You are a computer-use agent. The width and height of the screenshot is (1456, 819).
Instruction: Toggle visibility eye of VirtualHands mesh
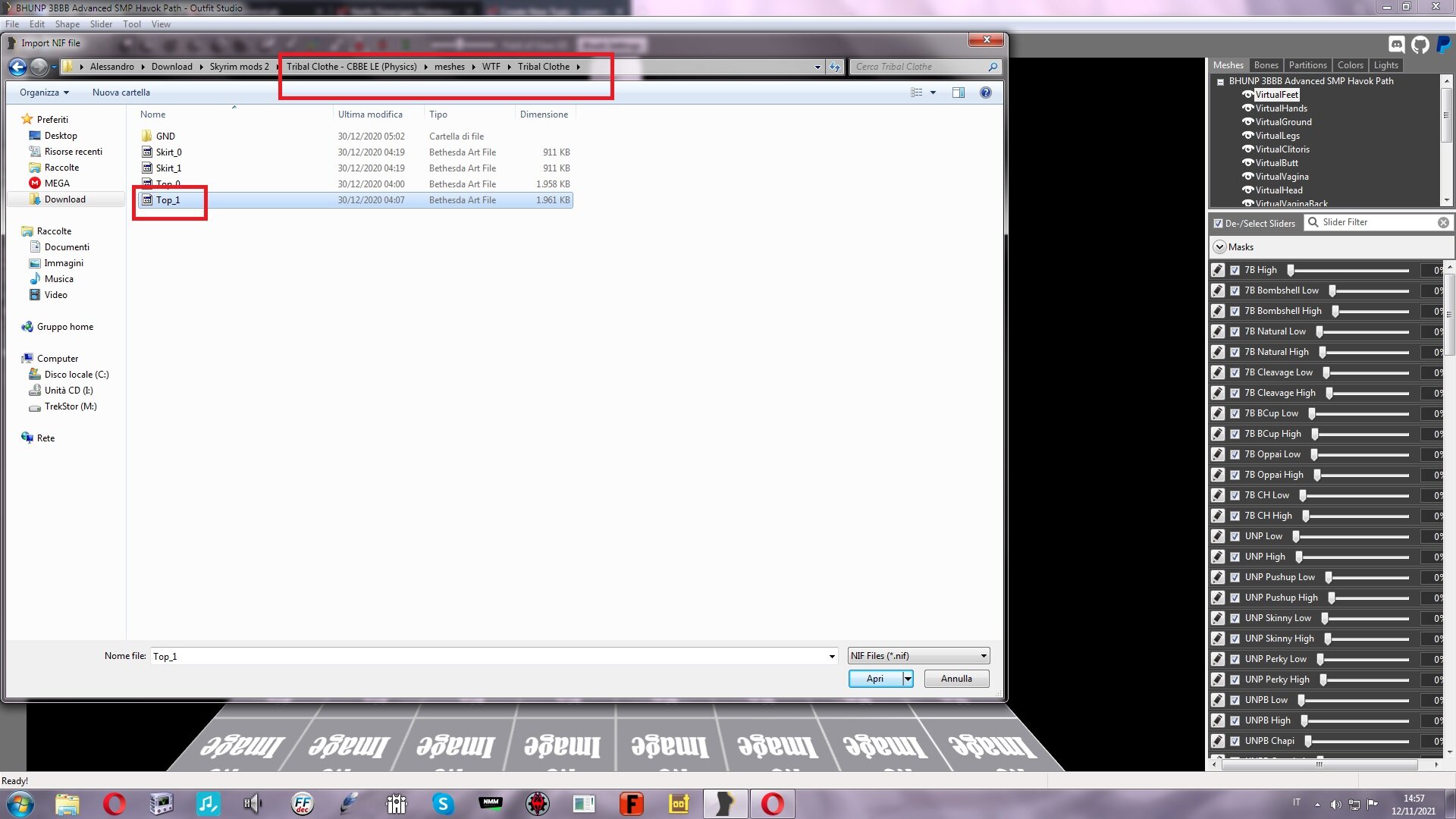coord(1247,108)
